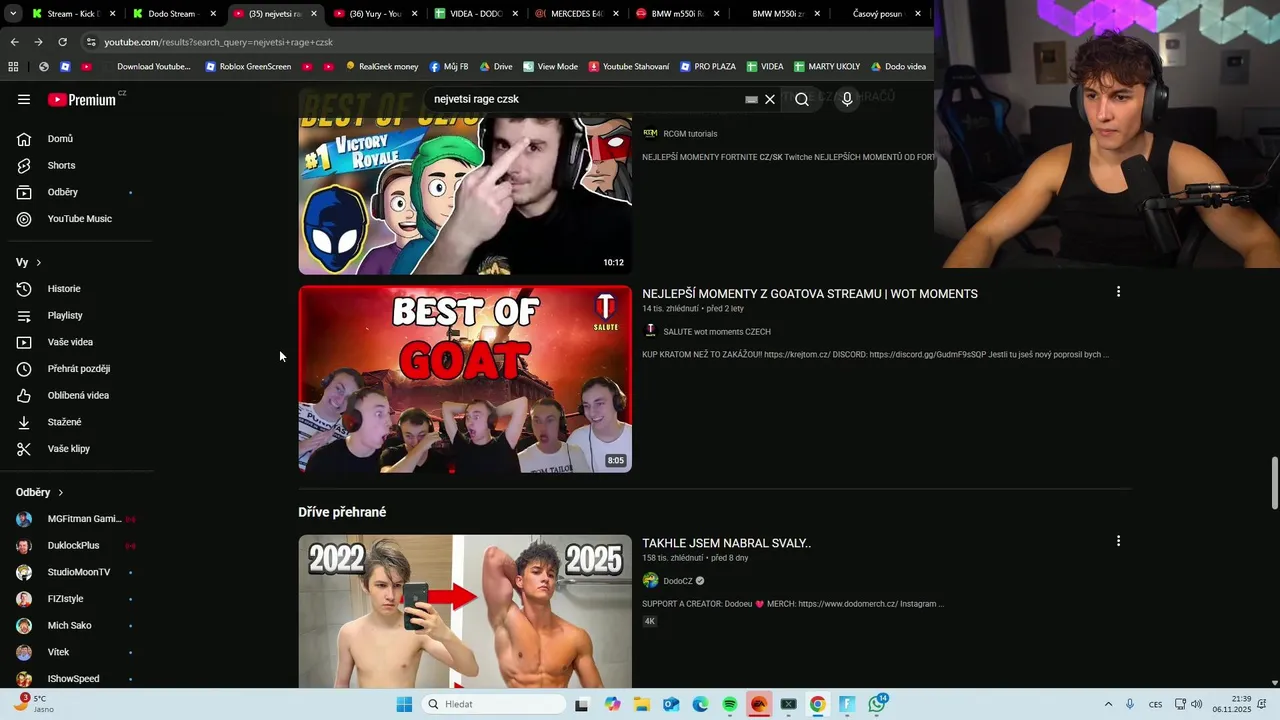Open the MARTY UKOLY bookmark

pos(827,67)
